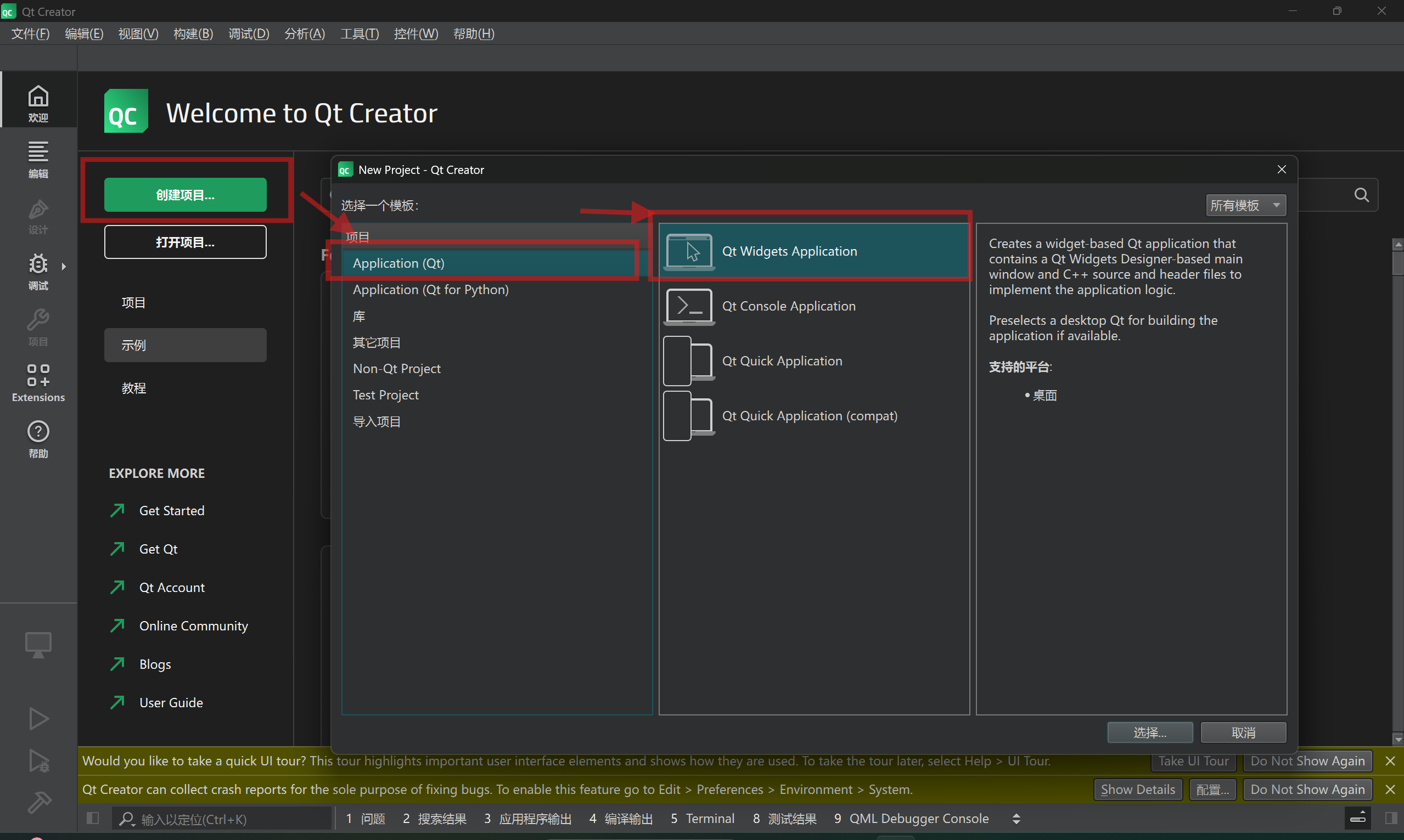Image resolution: width=1404 pixels, height=840 pixels.
Task: Expand the output panes up-down selector
Action: point(1016,819)
